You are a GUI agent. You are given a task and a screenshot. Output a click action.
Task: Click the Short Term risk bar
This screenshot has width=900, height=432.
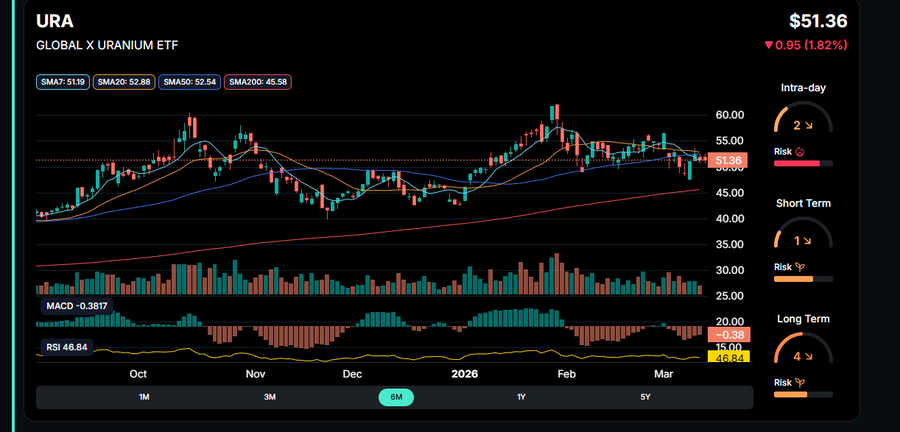[803, 279]
